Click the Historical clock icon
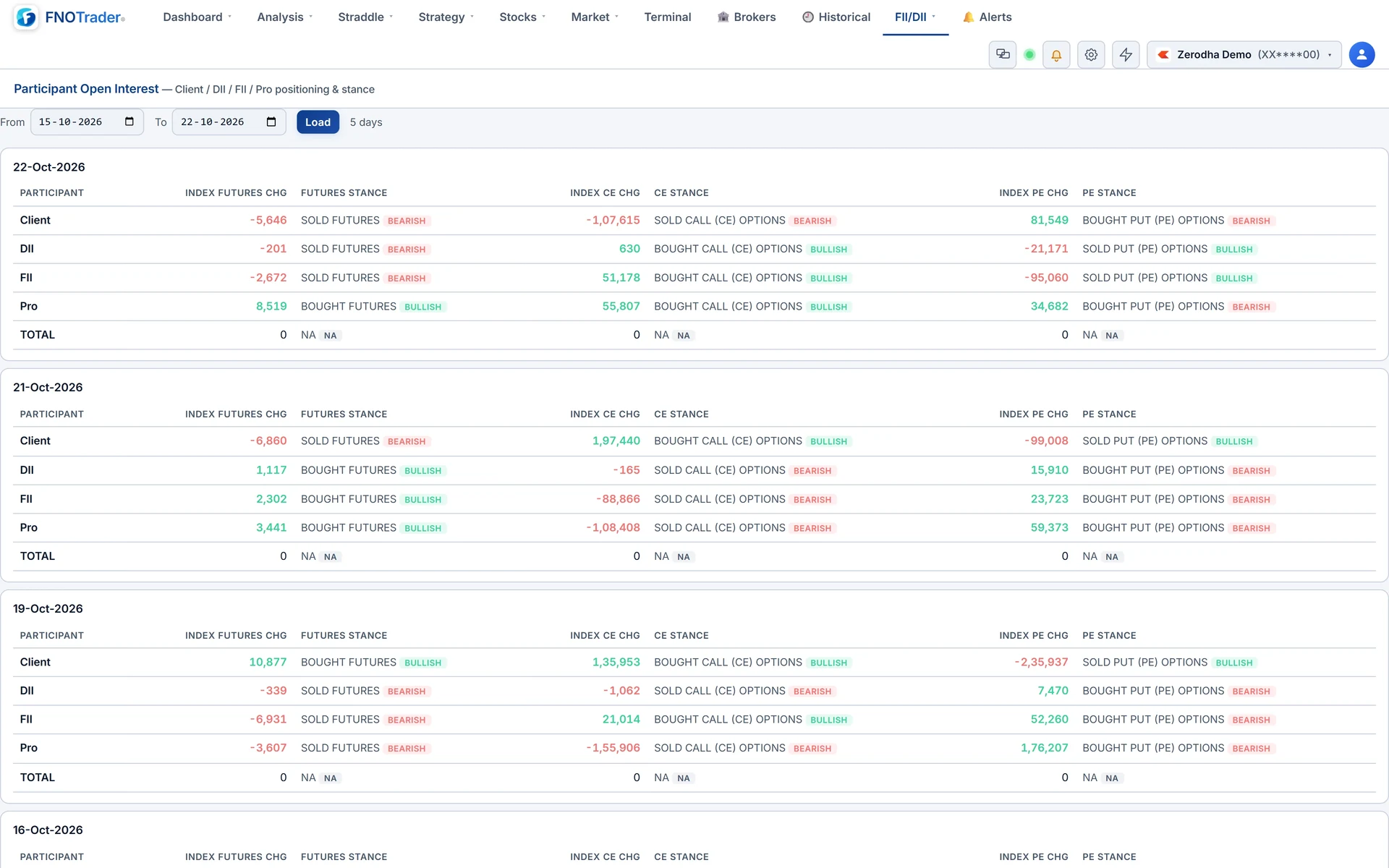Screen dimensions: 1389x868 [x=808, y=17]
